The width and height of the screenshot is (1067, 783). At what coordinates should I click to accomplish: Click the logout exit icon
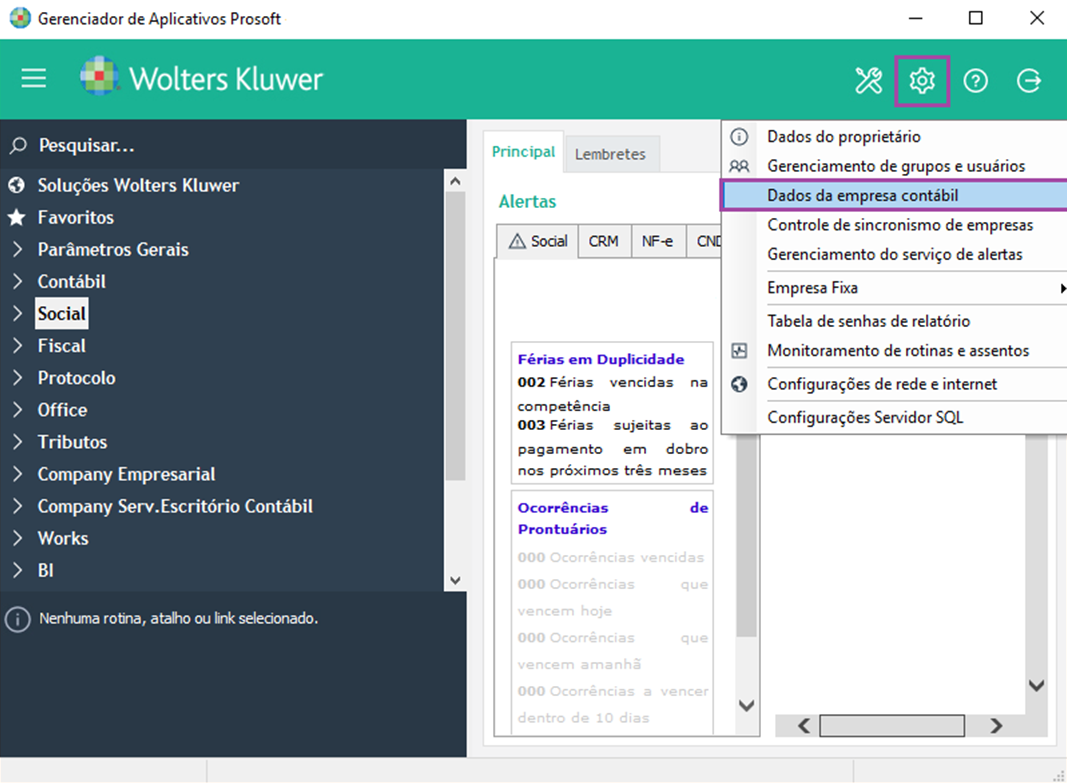[1029, 80]
